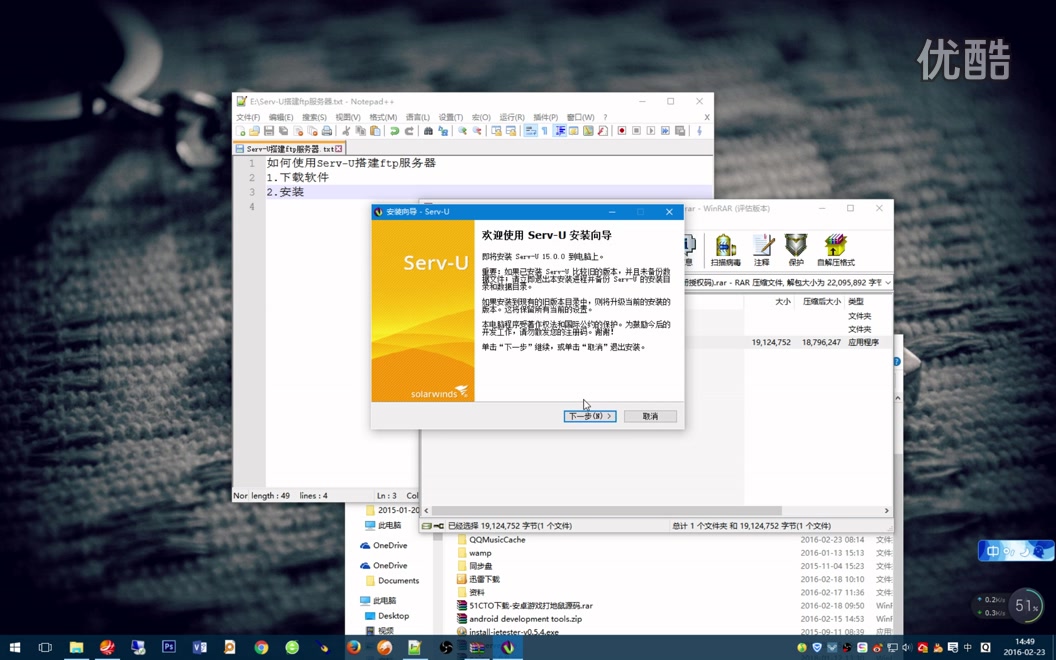Open the 插件(P) menu in Notepad++

[x=546, y=117]
